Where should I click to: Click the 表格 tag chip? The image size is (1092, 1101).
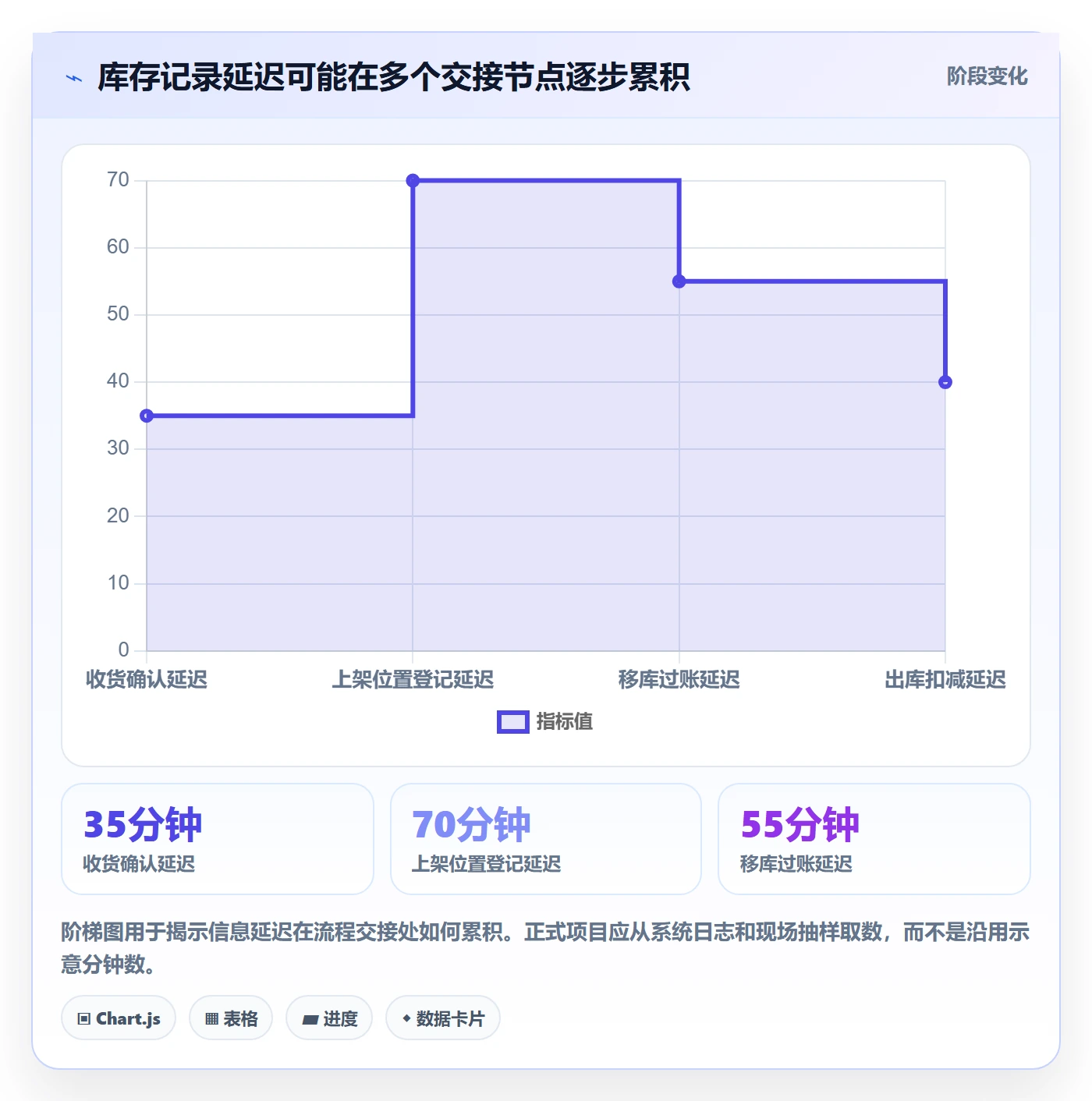coord(231,1018)
